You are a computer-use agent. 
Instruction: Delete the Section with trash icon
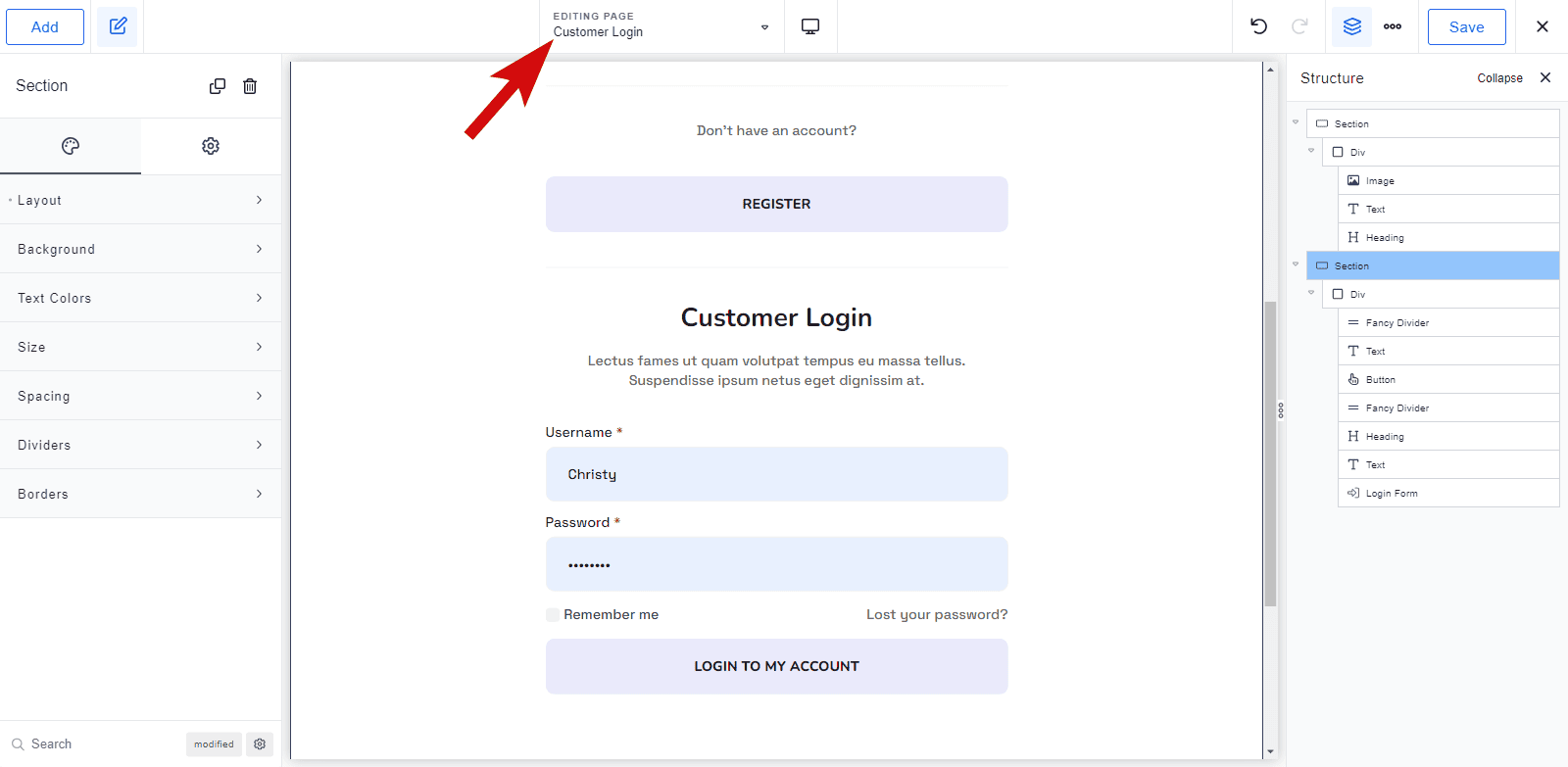[x=250, y=86]
